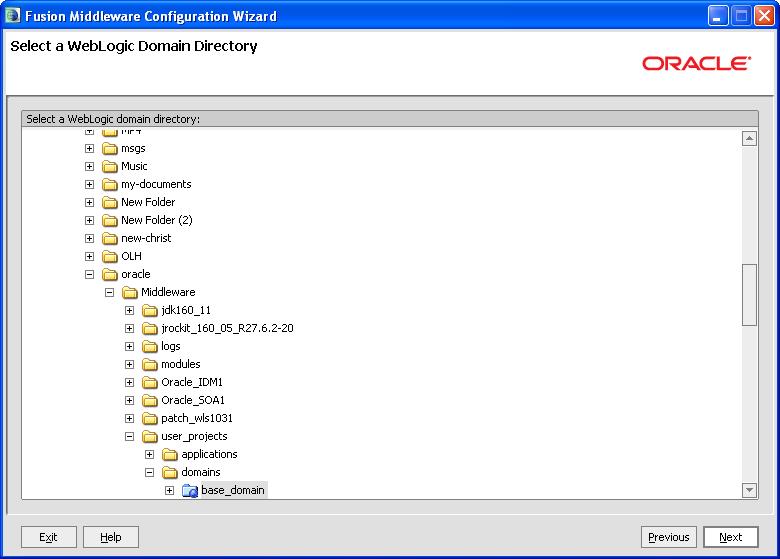Click the jrockit_160_05 folder icon
Image resolution: width=780 pixels, height=559 pixels.
pos(149,329)
